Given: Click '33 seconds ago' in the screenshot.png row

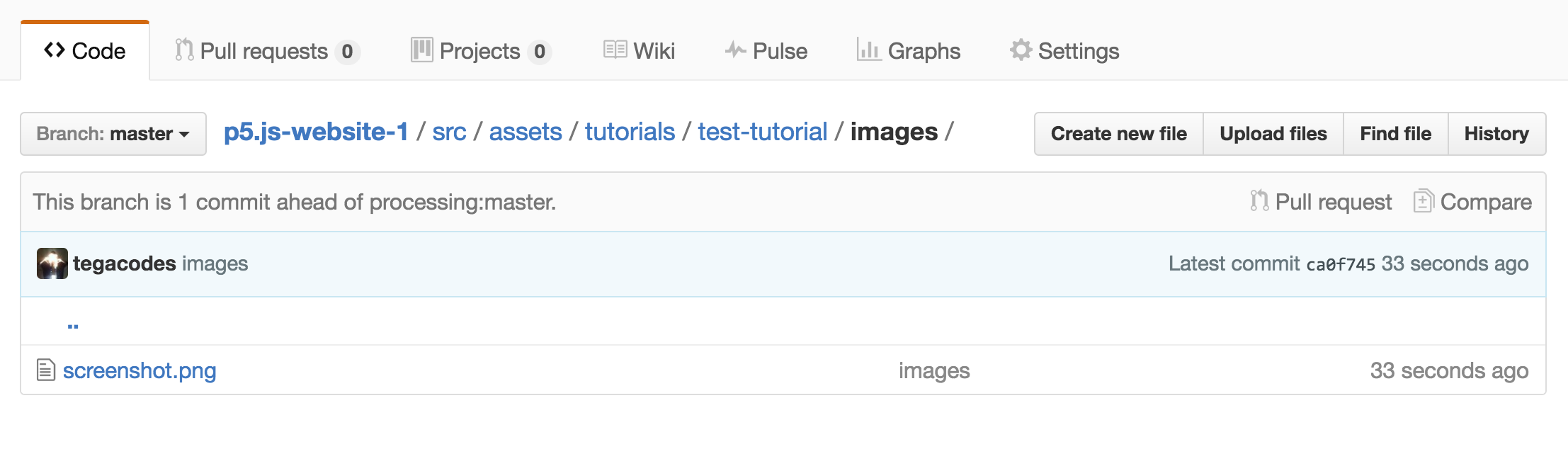Looking at the screenshot, I should 1449,370.
